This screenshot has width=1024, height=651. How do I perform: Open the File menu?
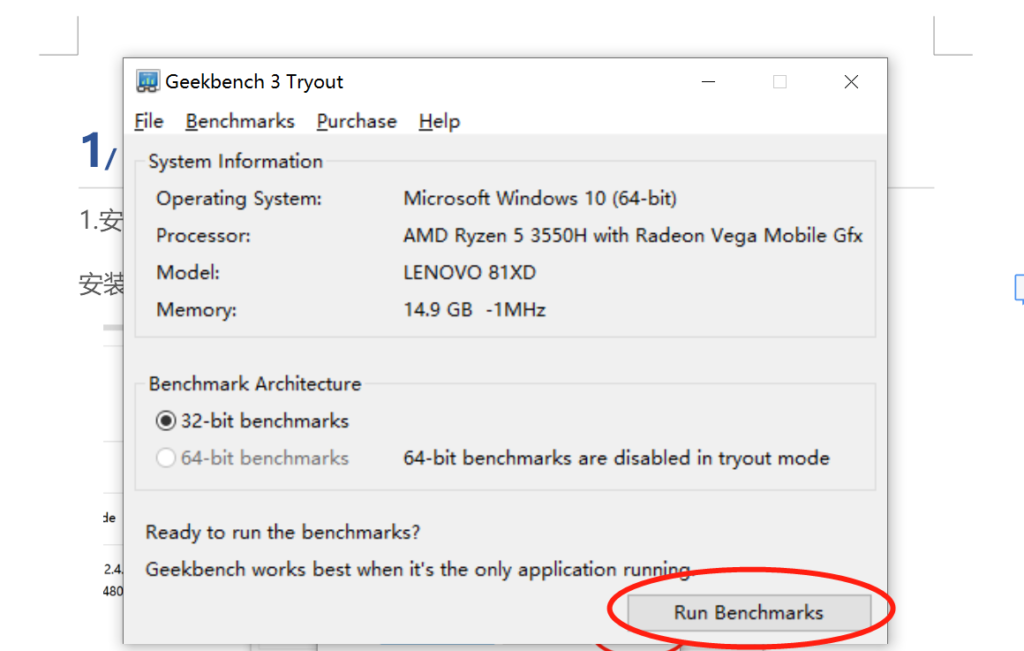(x=149, y=121)
